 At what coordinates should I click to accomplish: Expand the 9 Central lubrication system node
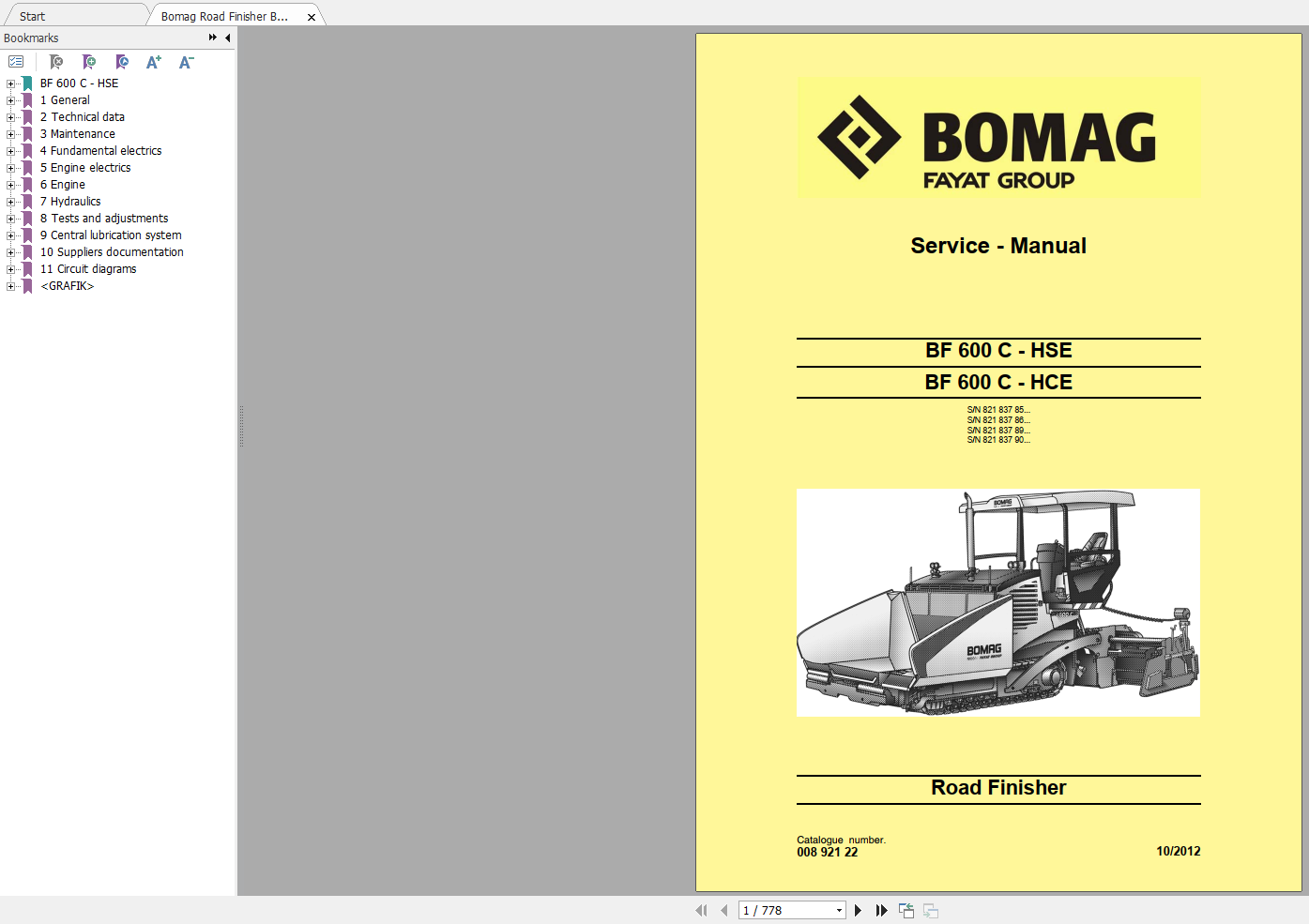pos(10,235)
